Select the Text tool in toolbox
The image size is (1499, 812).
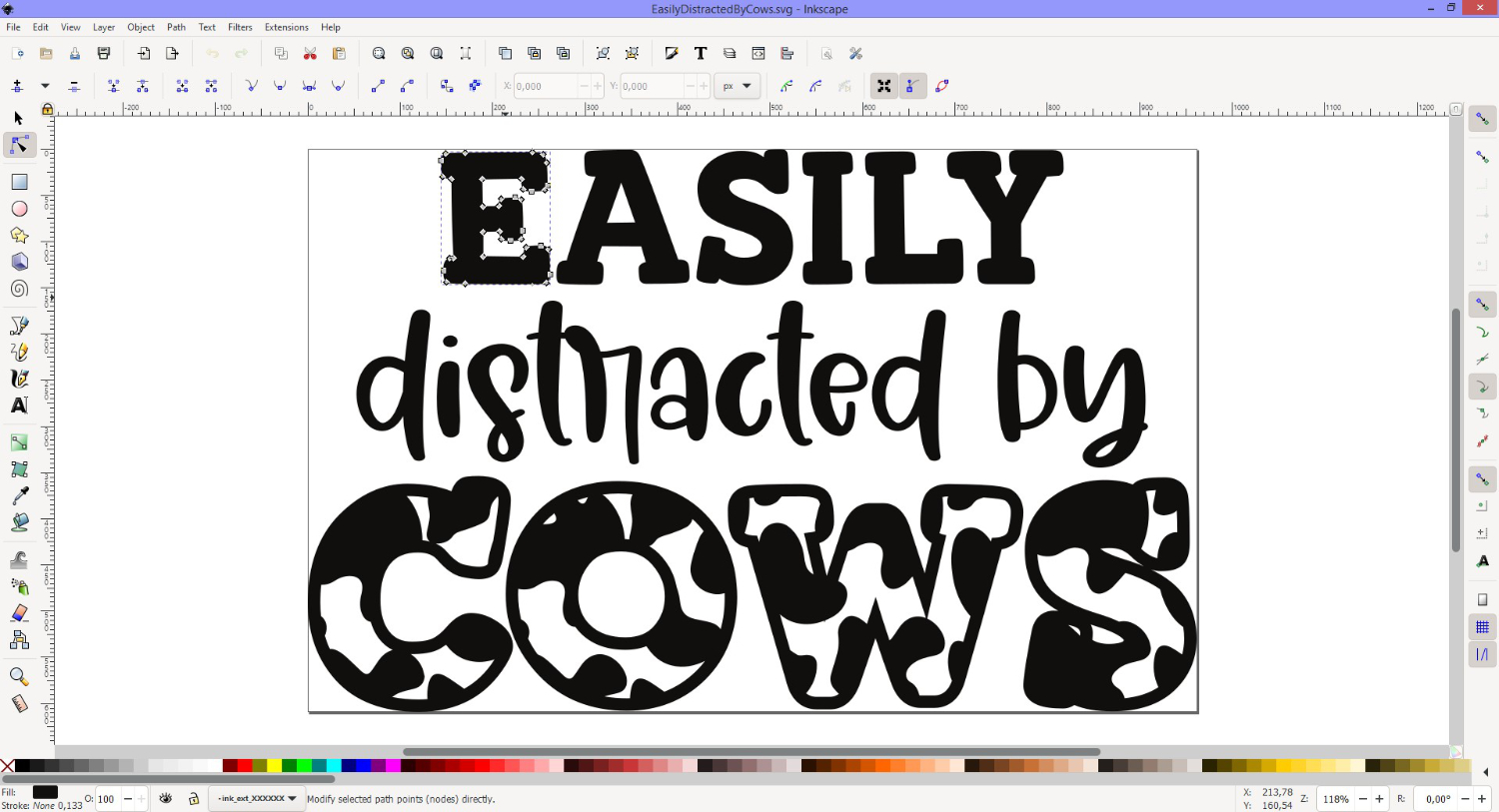click(x=19, y=406)
